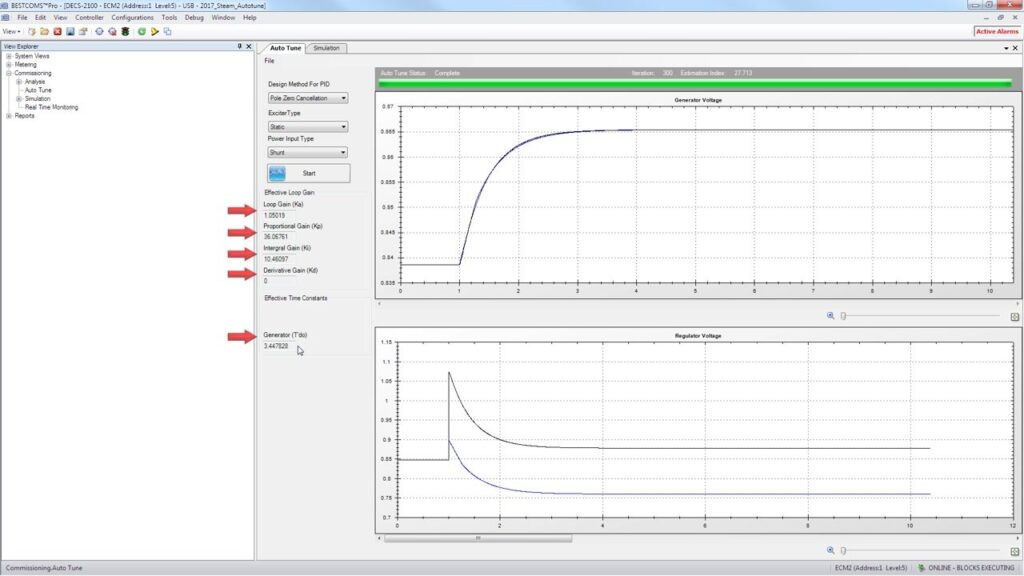Open the Design Method For PID dropdown
1024x576 pixels.
pos(308,98)
